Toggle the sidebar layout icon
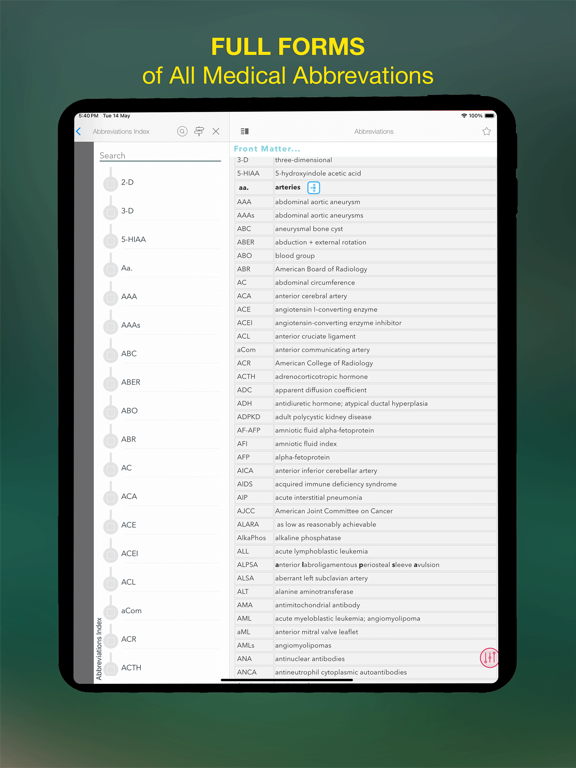 click(x=245, y=131)
